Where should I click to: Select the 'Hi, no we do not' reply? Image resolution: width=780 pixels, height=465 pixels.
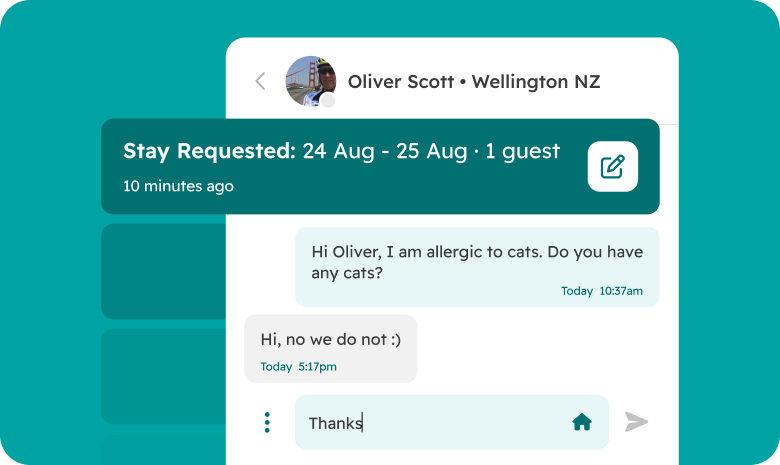click(330, 340)
